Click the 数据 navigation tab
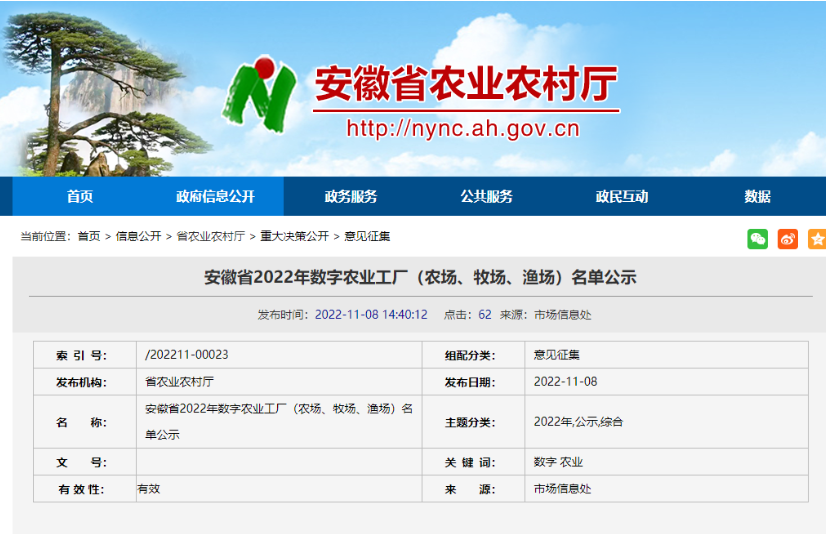The width and height of the screenshot is (826, 534). click(757, 196)
